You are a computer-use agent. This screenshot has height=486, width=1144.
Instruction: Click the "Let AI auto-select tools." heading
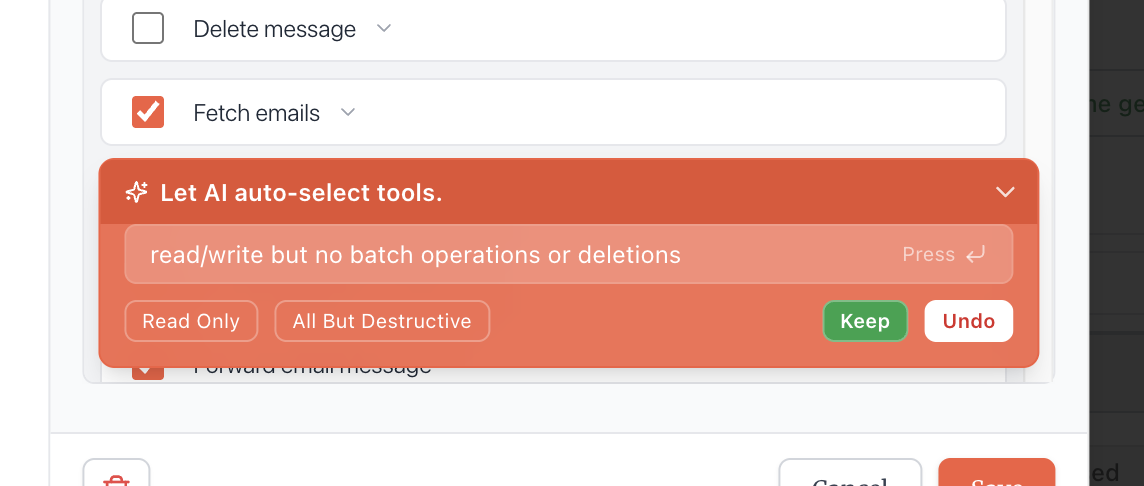point(301,193)
